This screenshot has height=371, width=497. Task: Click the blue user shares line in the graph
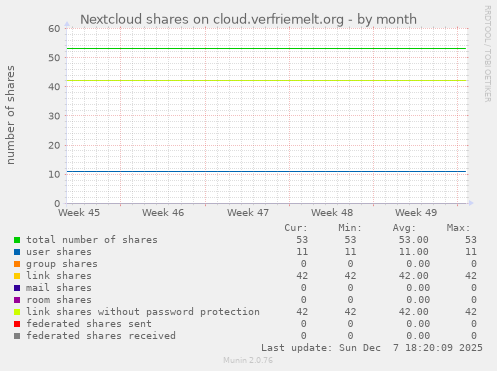(266, 171)
